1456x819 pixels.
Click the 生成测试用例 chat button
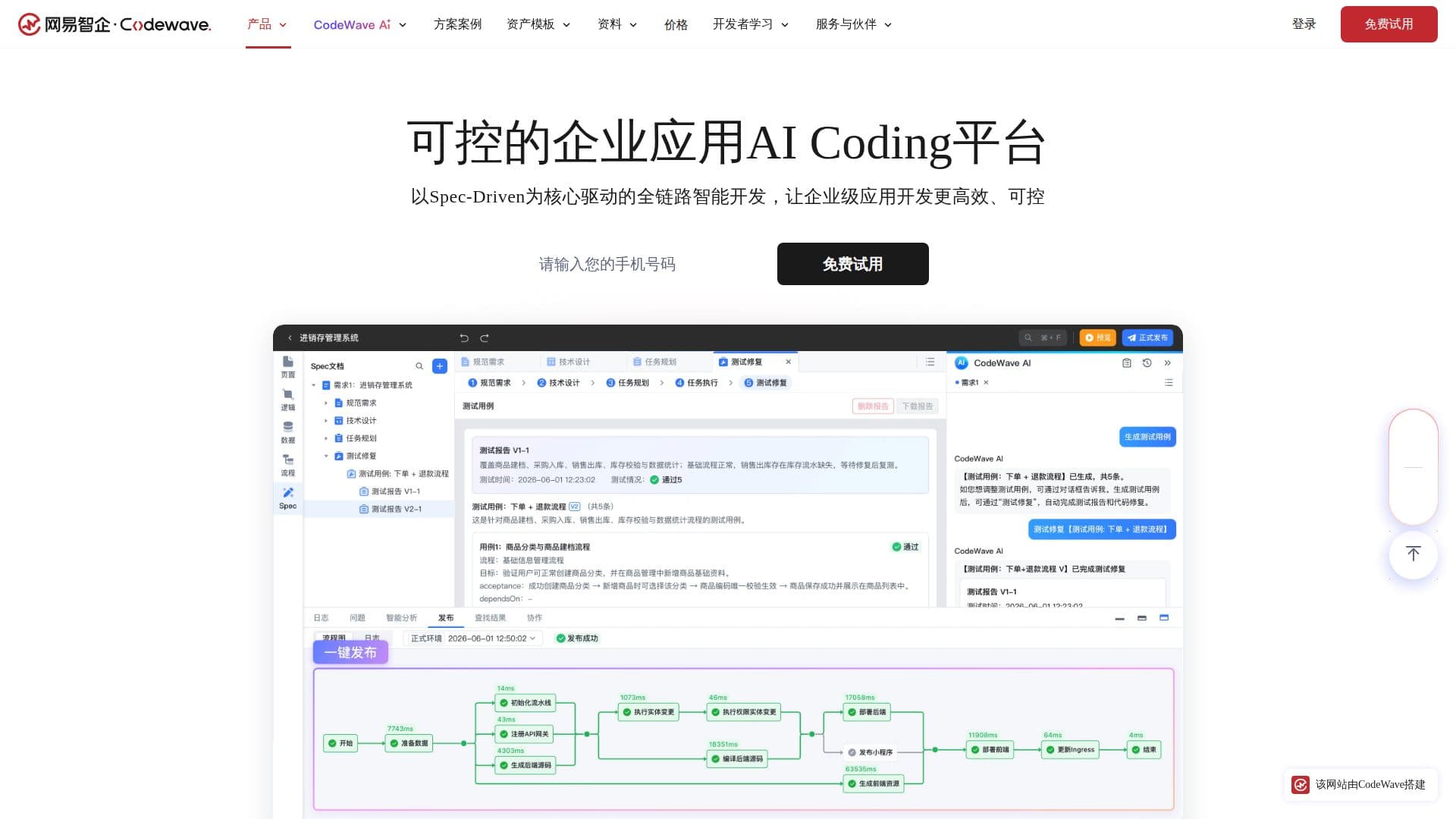1147,437
